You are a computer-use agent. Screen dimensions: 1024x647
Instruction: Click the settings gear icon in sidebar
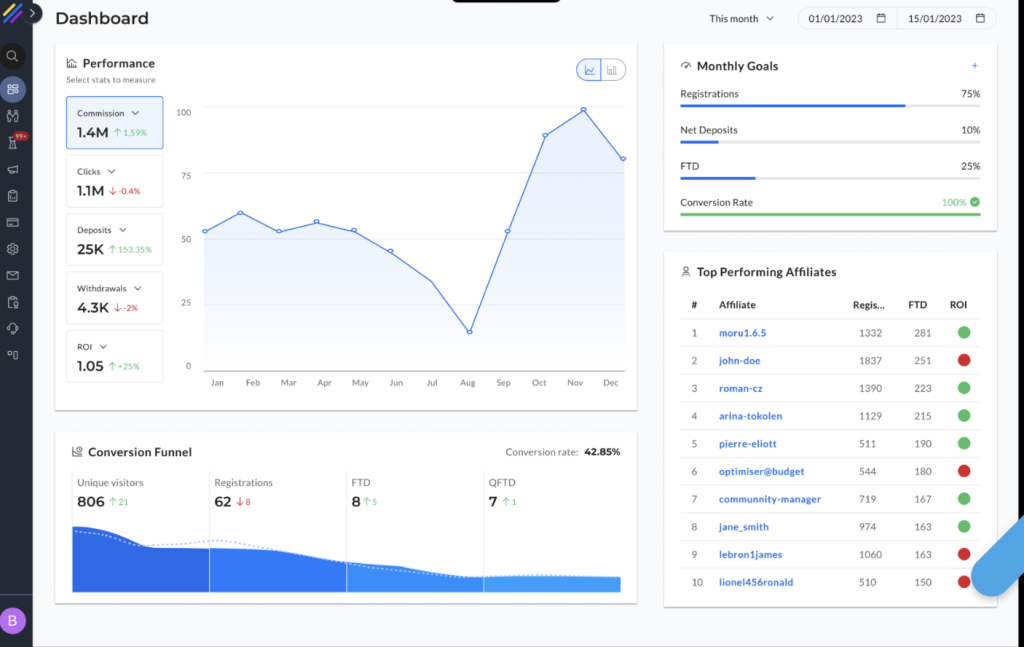click(x=13, y=249)
